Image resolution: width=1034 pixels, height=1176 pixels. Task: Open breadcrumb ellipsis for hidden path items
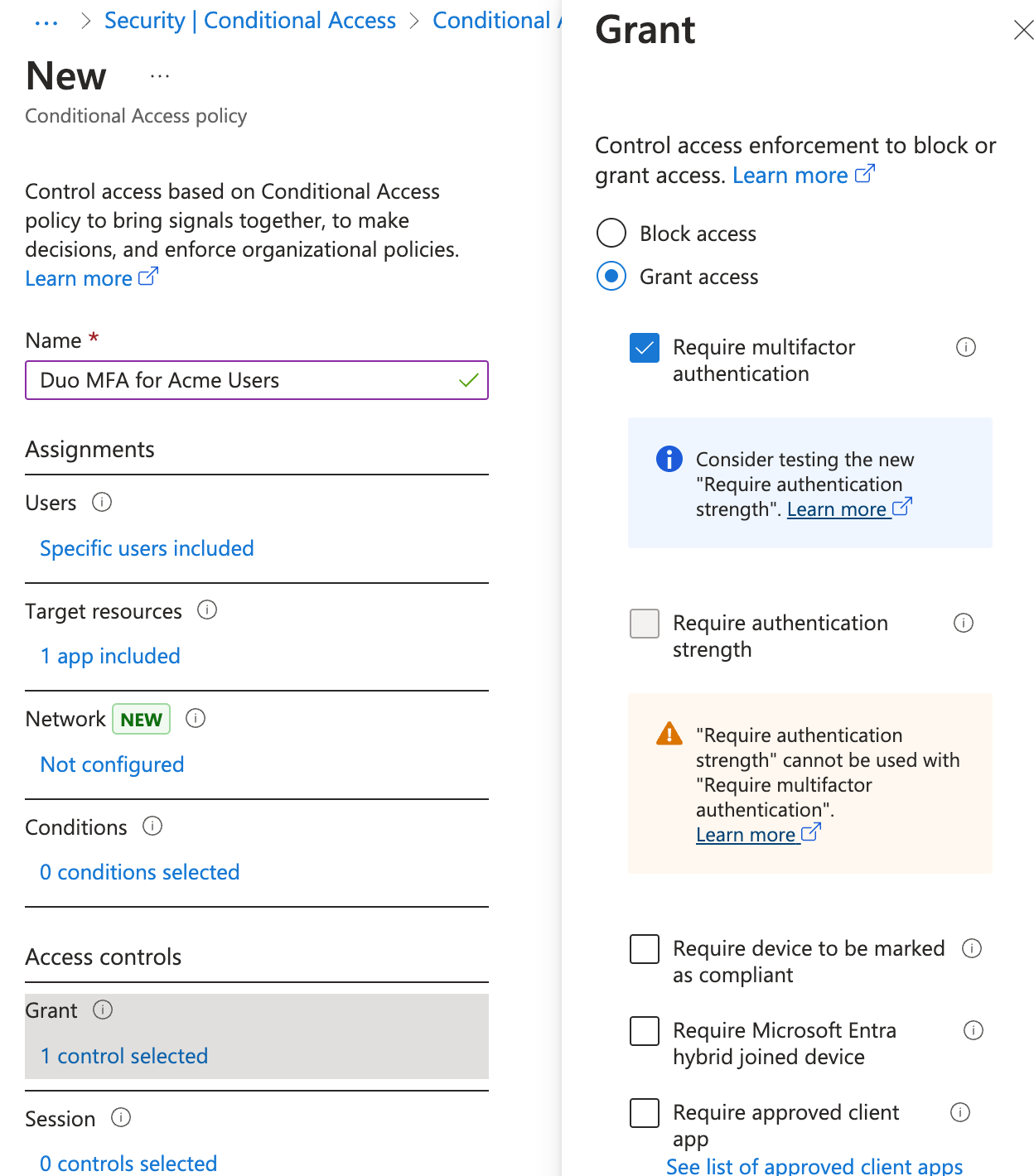coord(46,22)
